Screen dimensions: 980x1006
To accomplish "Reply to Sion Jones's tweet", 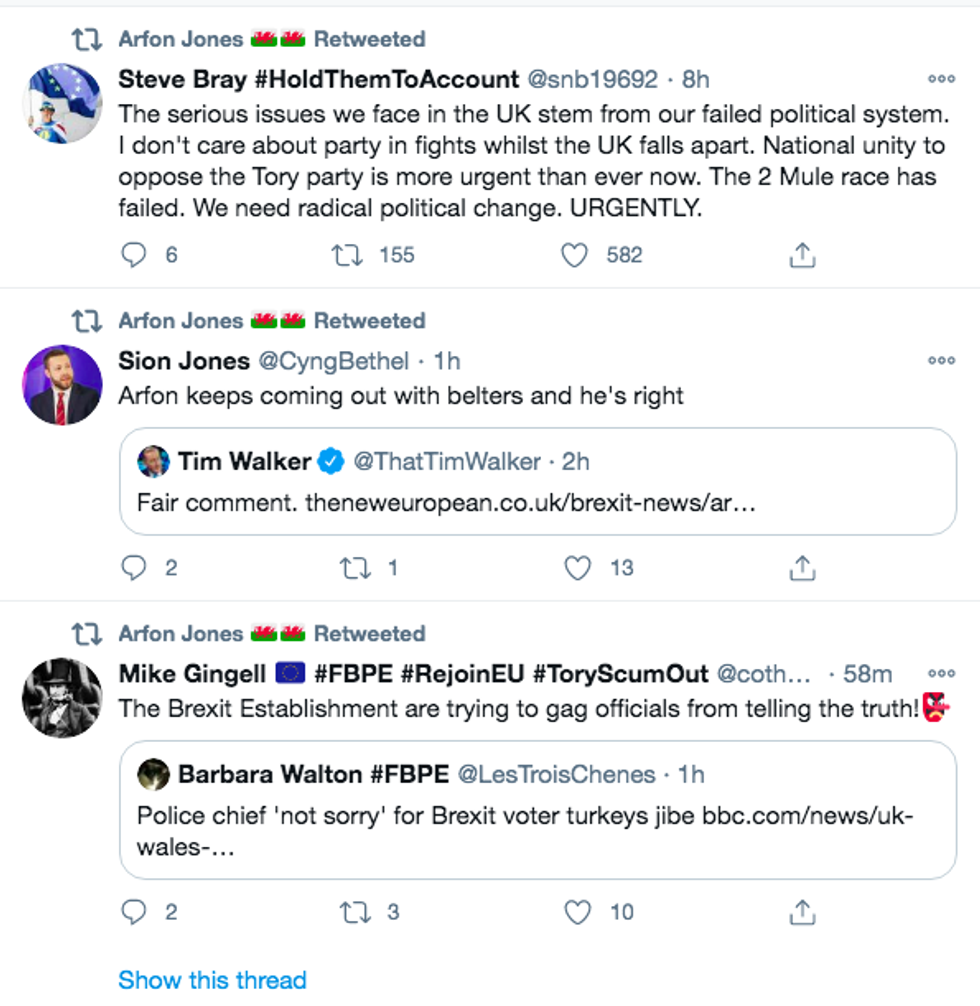I will coord(134,568).
